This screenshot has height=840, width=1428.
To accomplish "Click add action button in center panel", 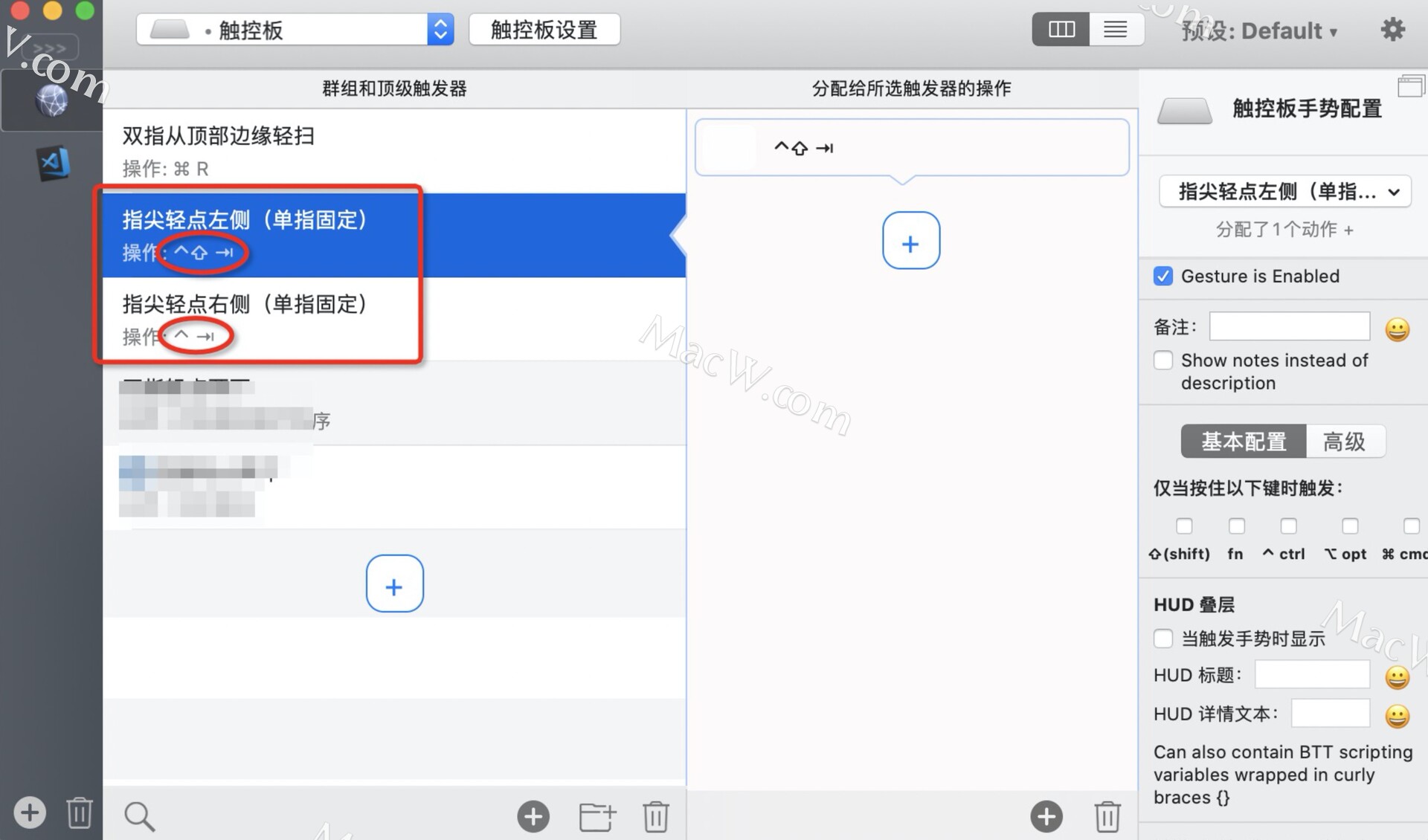I will coord(911,243).
